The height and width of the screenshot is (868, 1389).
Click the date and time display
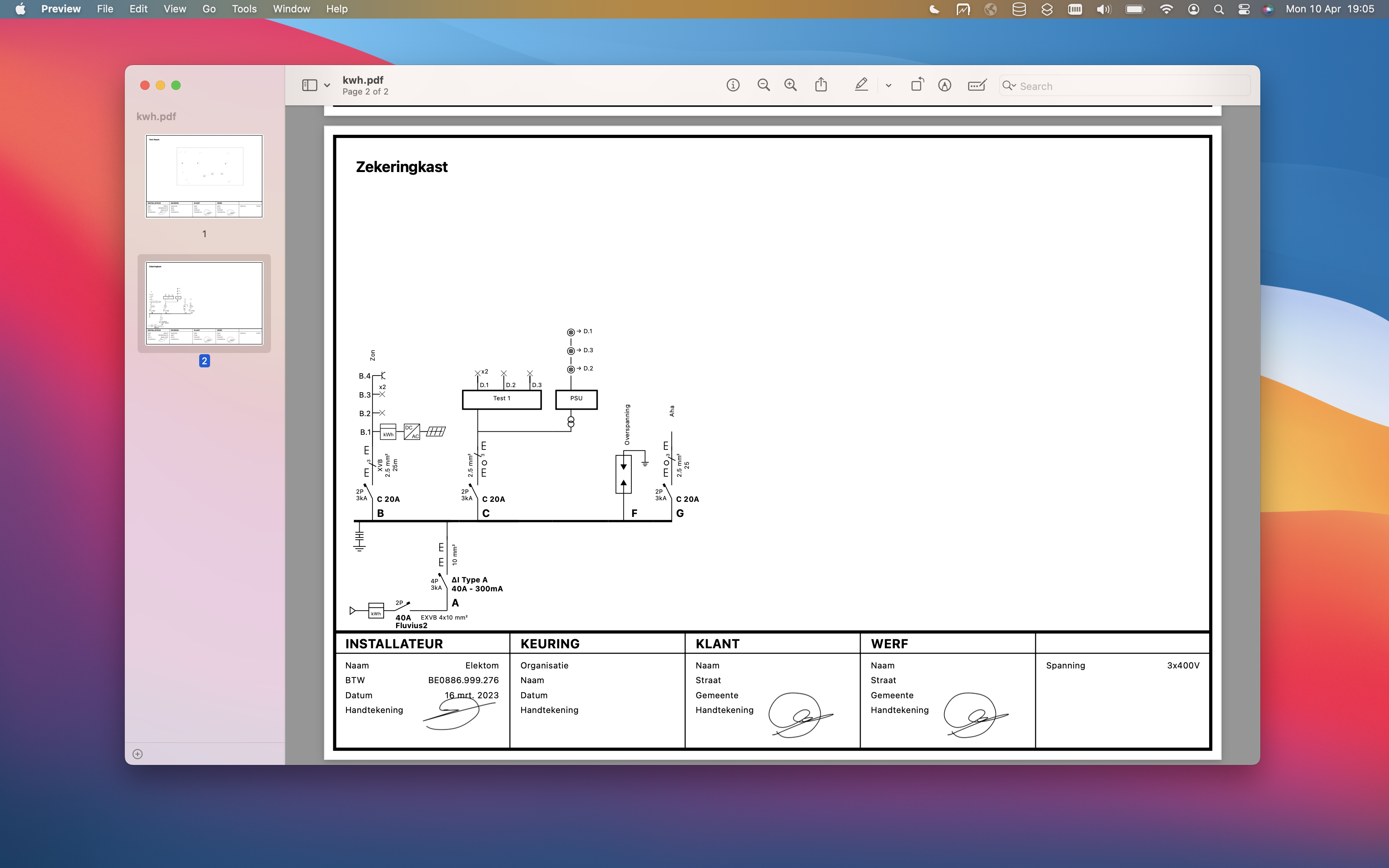pyautogui.click(x=1330, y=9)
